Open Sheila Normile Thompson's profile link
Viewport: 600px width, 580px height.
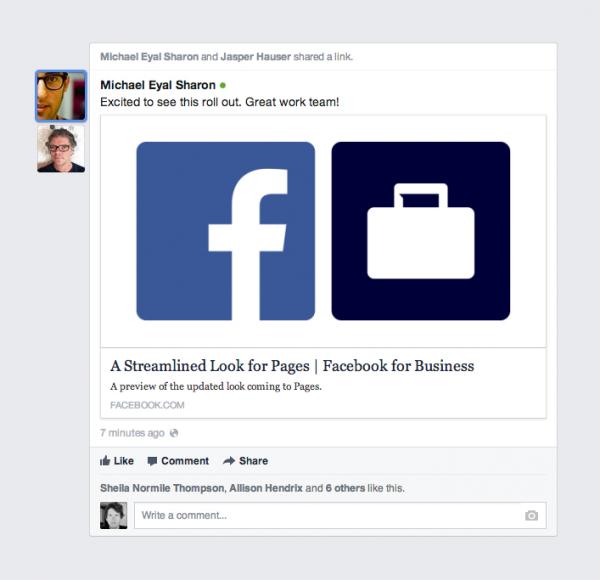coord(163,488)
